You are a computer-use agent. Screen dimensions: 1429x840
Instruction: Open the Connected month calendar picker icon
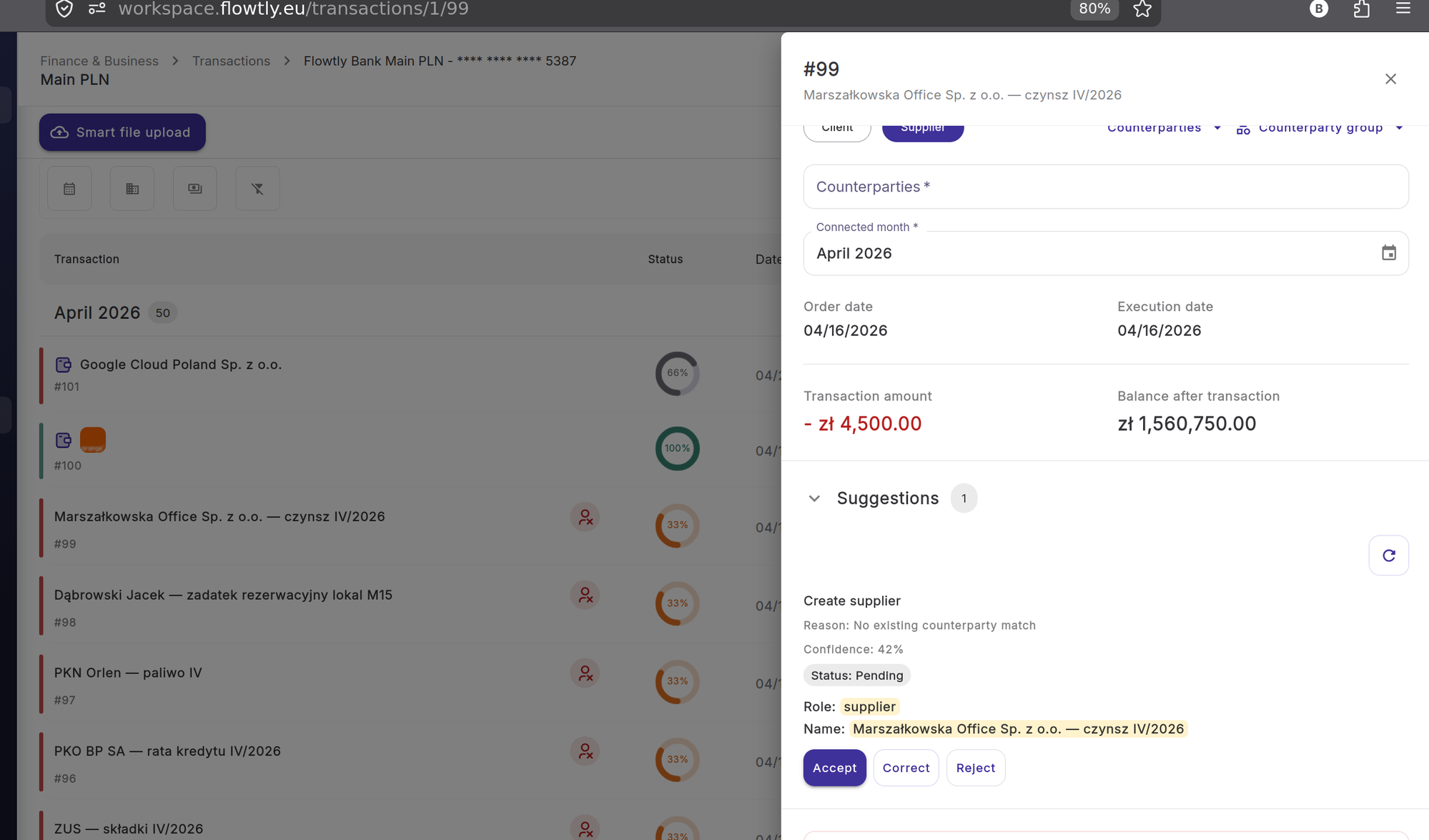tap(1388, 253)
